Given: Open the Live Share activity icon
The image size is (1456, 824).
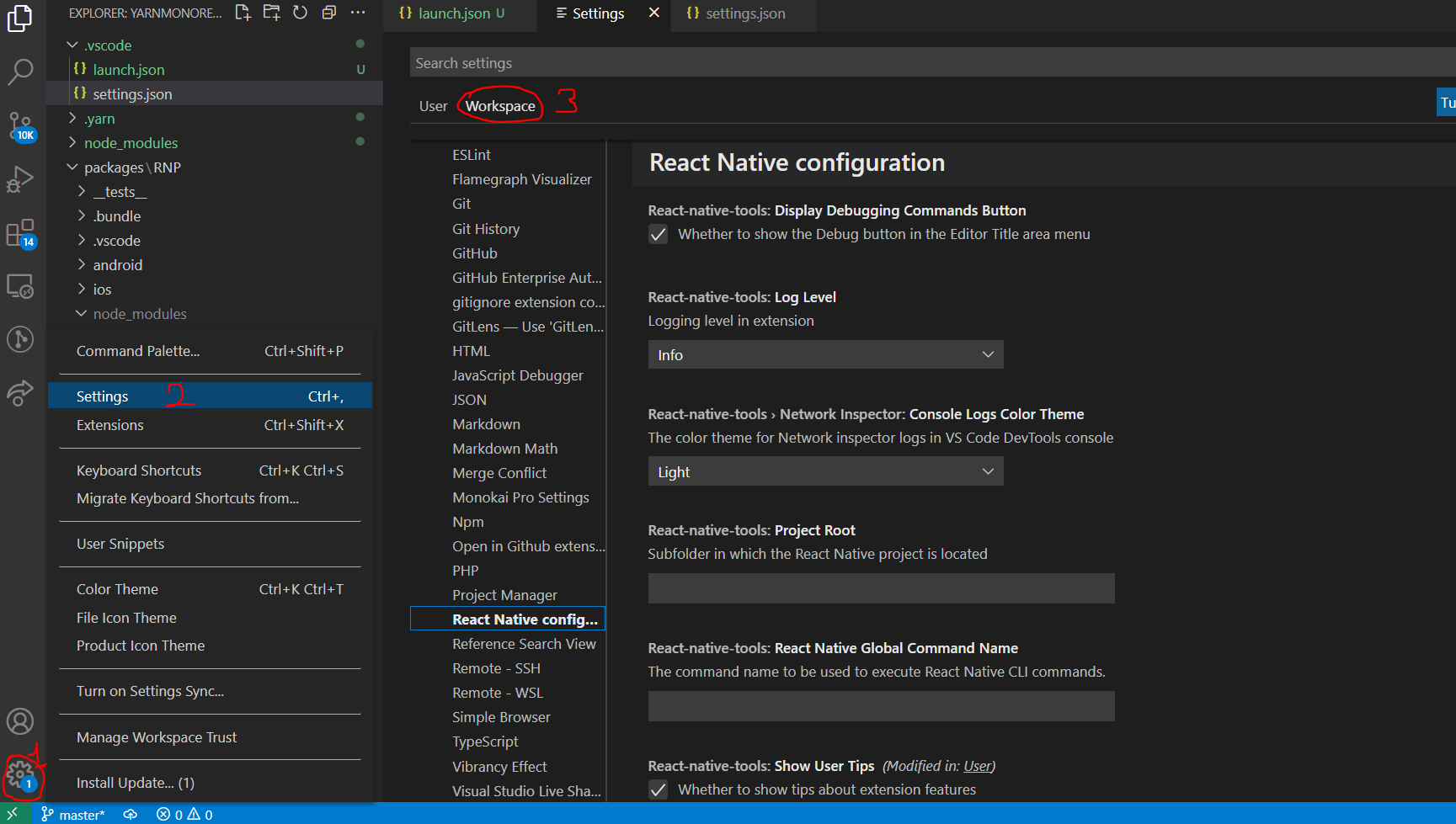Looking at the screenshot, I should tap(19, 392).
